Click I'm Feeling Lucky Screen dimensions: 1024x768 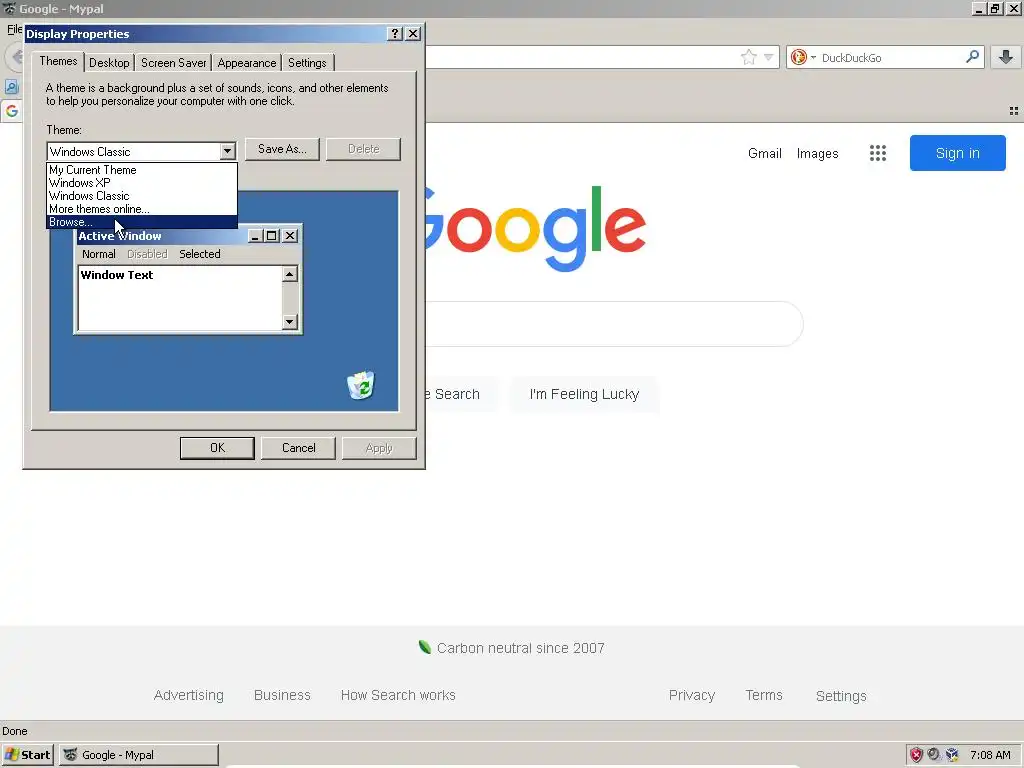point(584,394)
